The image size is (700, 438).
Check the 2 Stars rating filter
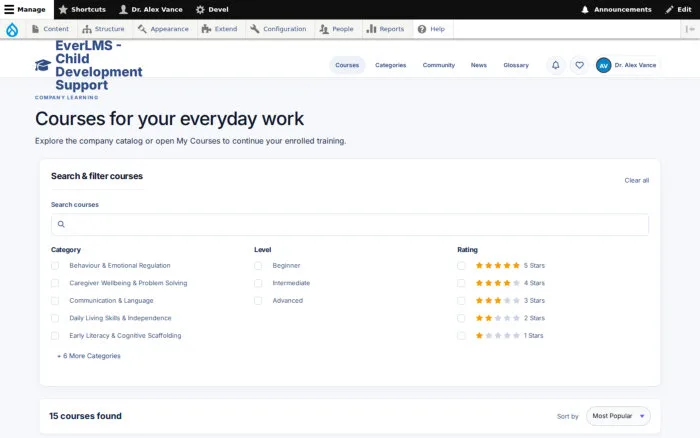tap(461, 318)
